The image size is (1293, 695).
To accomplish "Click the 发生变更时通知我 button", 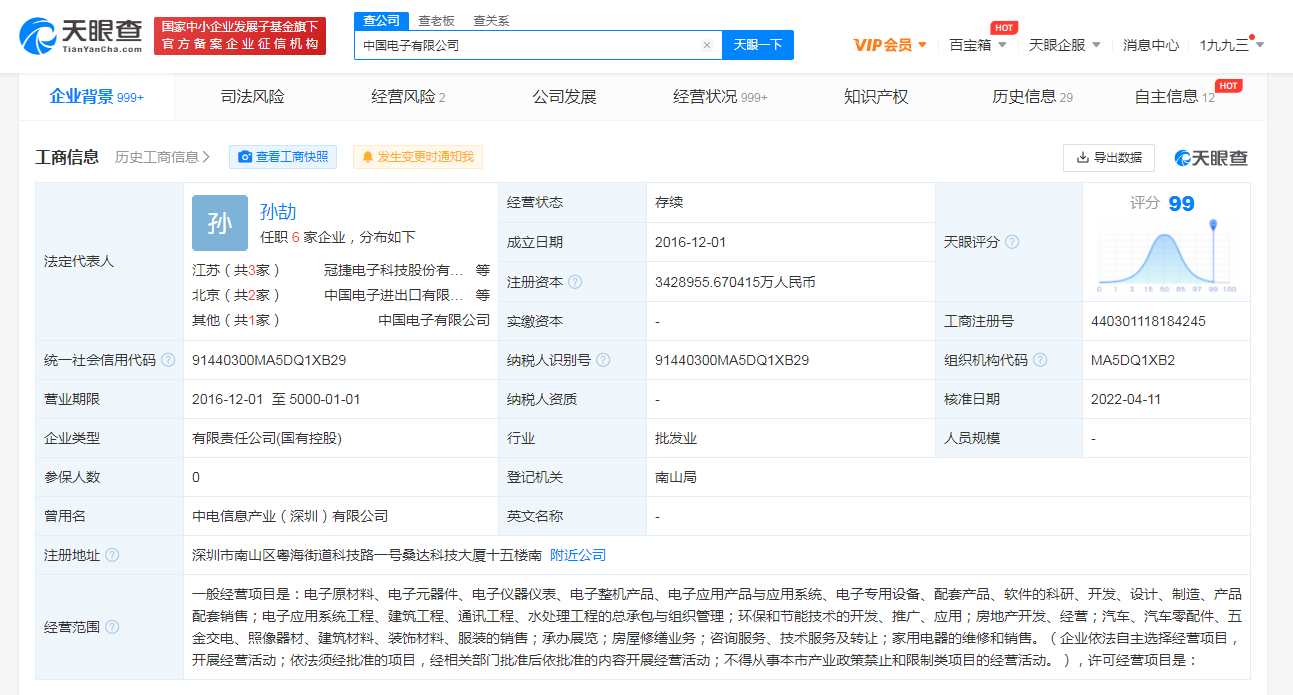I will pos(418,157).
